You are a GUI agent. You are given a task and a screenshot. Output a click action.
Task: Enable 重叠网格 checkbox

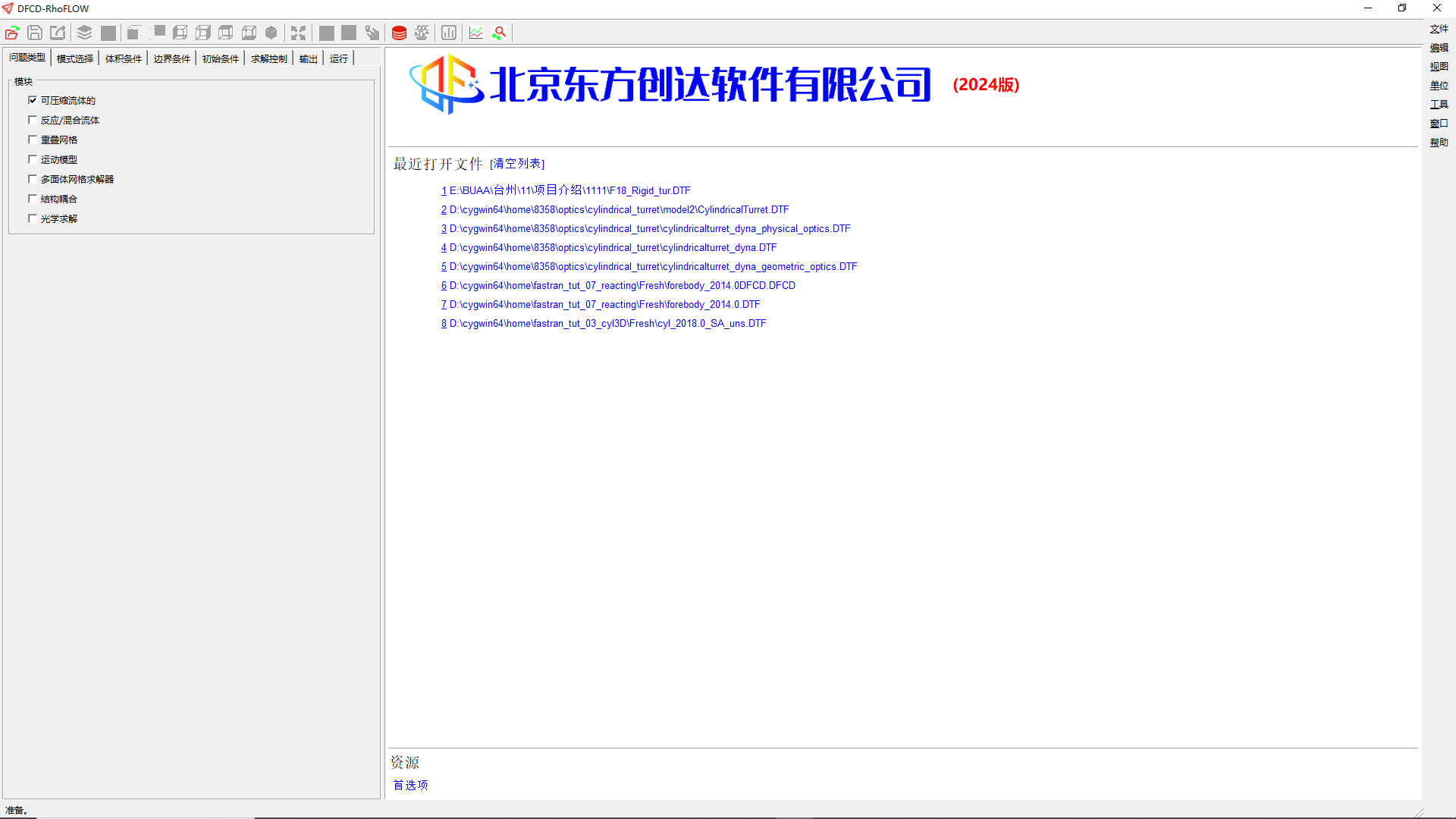pyautogui.click(x=33, y=140)
